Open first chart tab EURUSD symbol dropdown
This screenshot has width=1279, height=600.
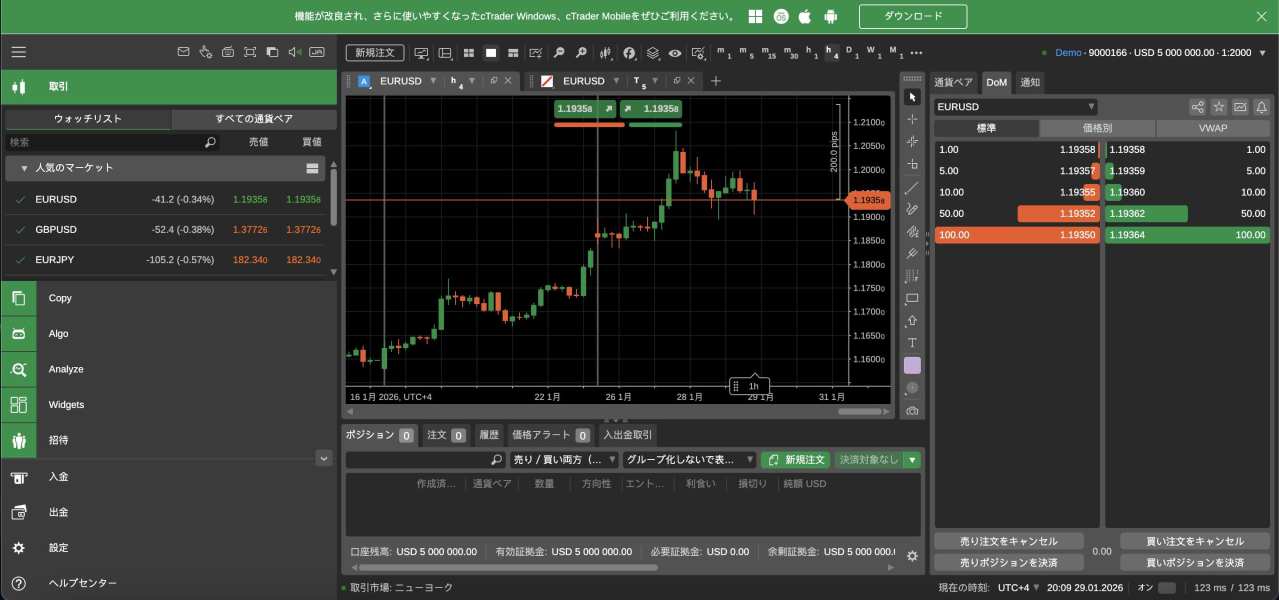pos(434,81)
